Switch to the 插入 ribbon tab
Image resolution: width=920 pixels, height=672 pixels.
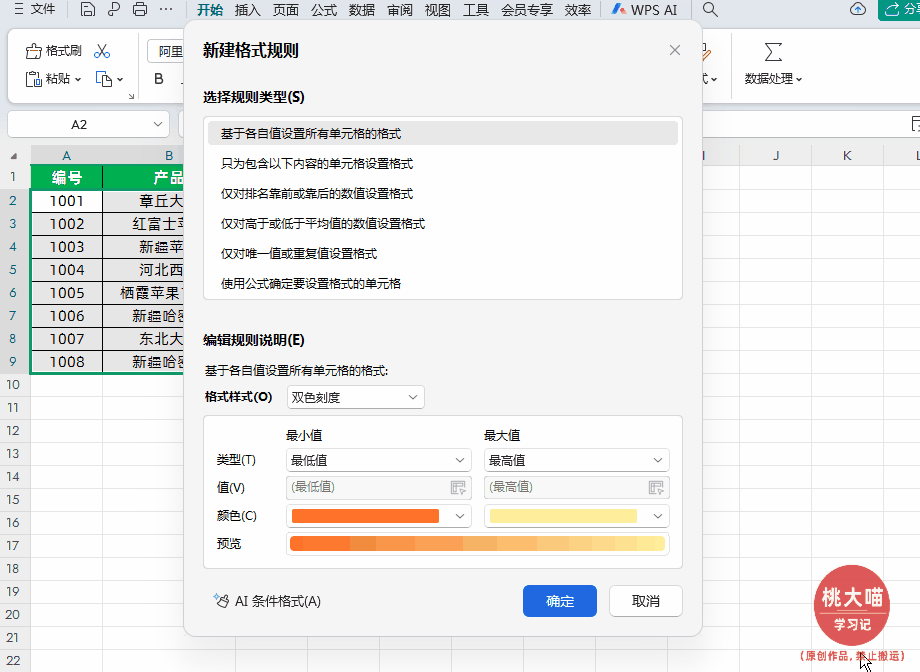[248, 10]
